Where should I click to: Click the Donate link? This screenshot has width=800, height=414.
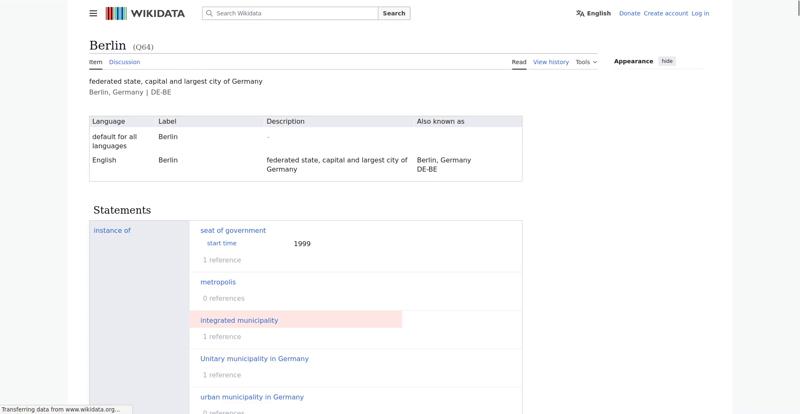pos(629,13)
